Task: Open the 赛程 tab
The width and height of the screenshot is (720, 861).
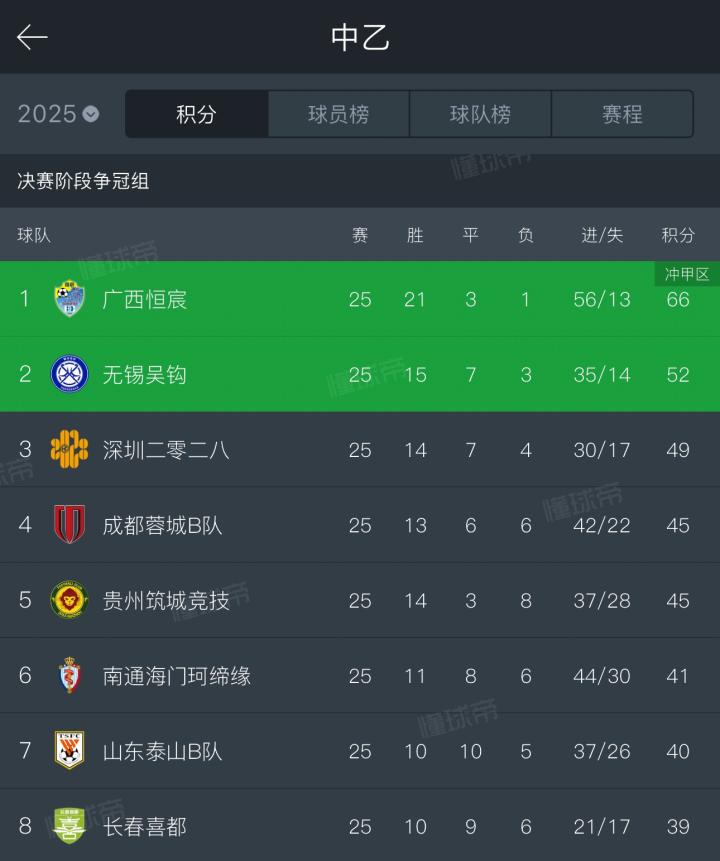Action: coord(622,114)
